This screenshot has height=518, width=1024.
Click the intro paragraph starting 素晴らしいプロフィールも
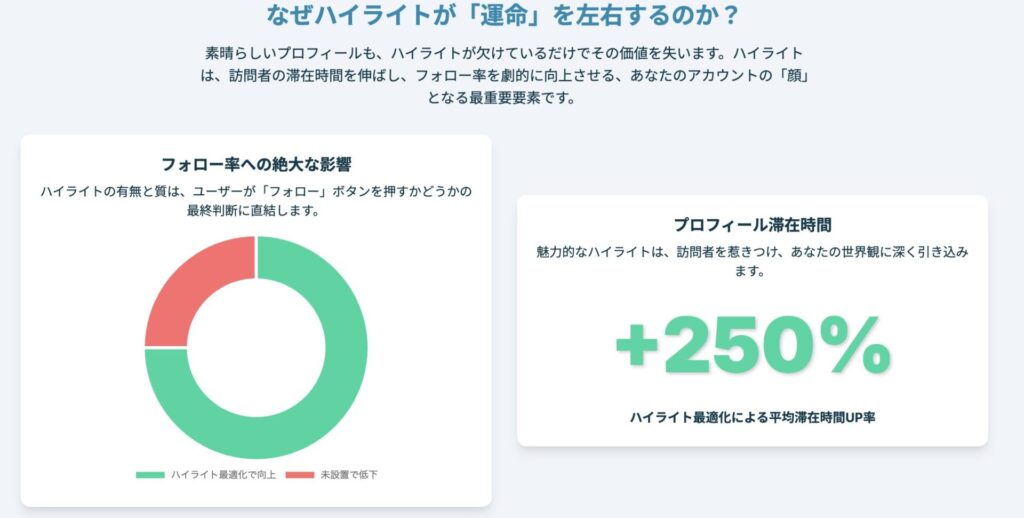click(x=504, y=76)
